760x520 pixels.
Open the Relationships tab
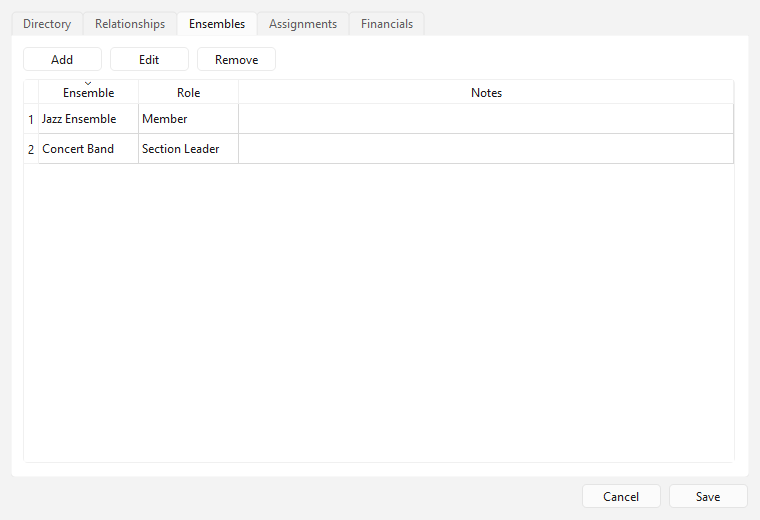pos(130,24)
